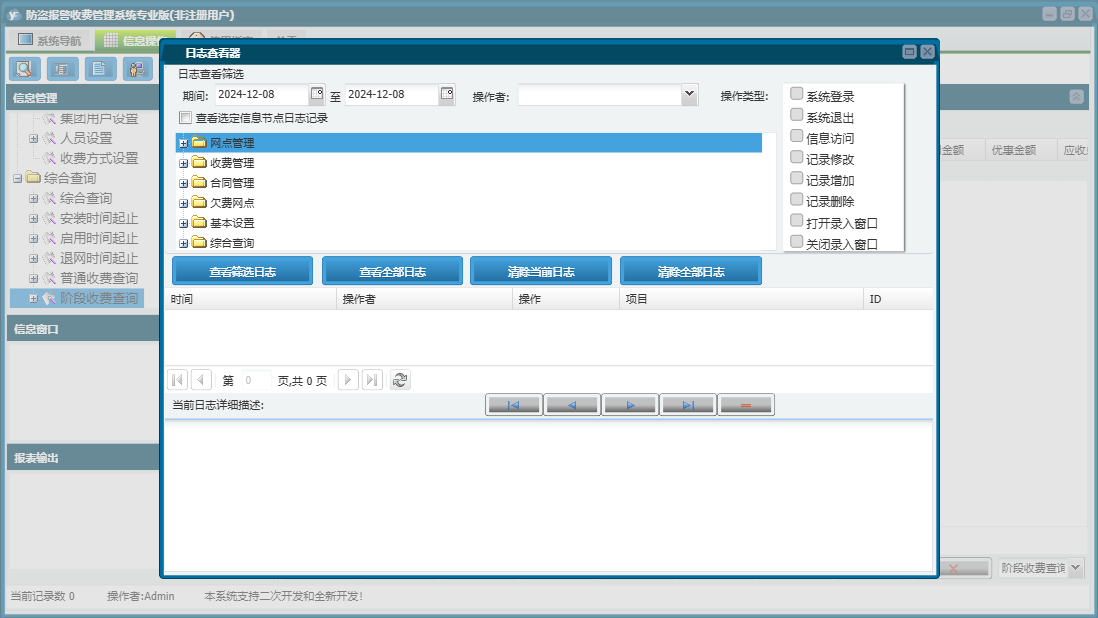
Task: Expand the 网点管理 tree node
Action: pyautogui.click(x=183, y=143)
